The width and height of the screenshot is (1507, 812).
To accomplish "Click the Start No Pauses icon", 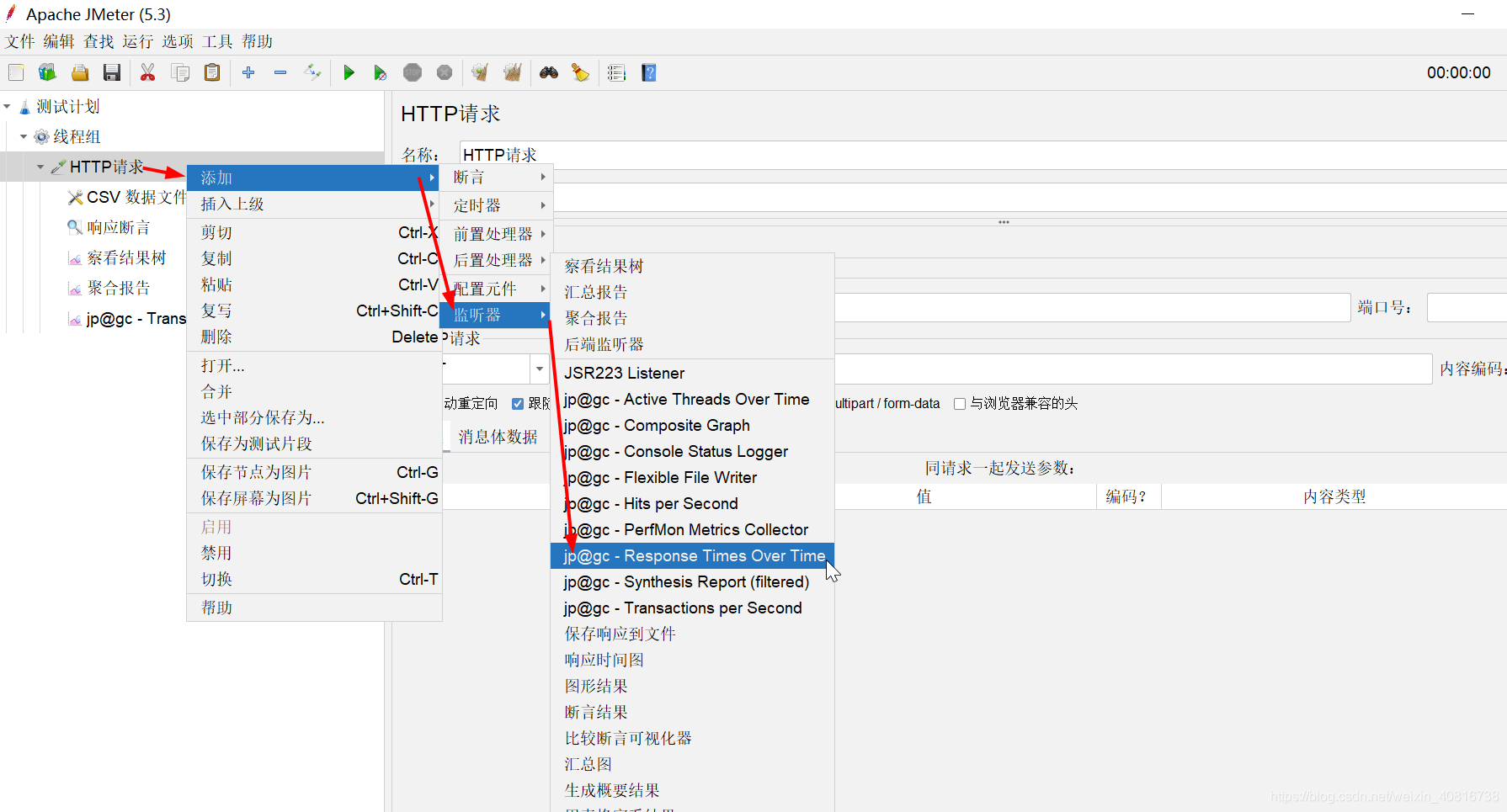I will click(x=381, y=73).
